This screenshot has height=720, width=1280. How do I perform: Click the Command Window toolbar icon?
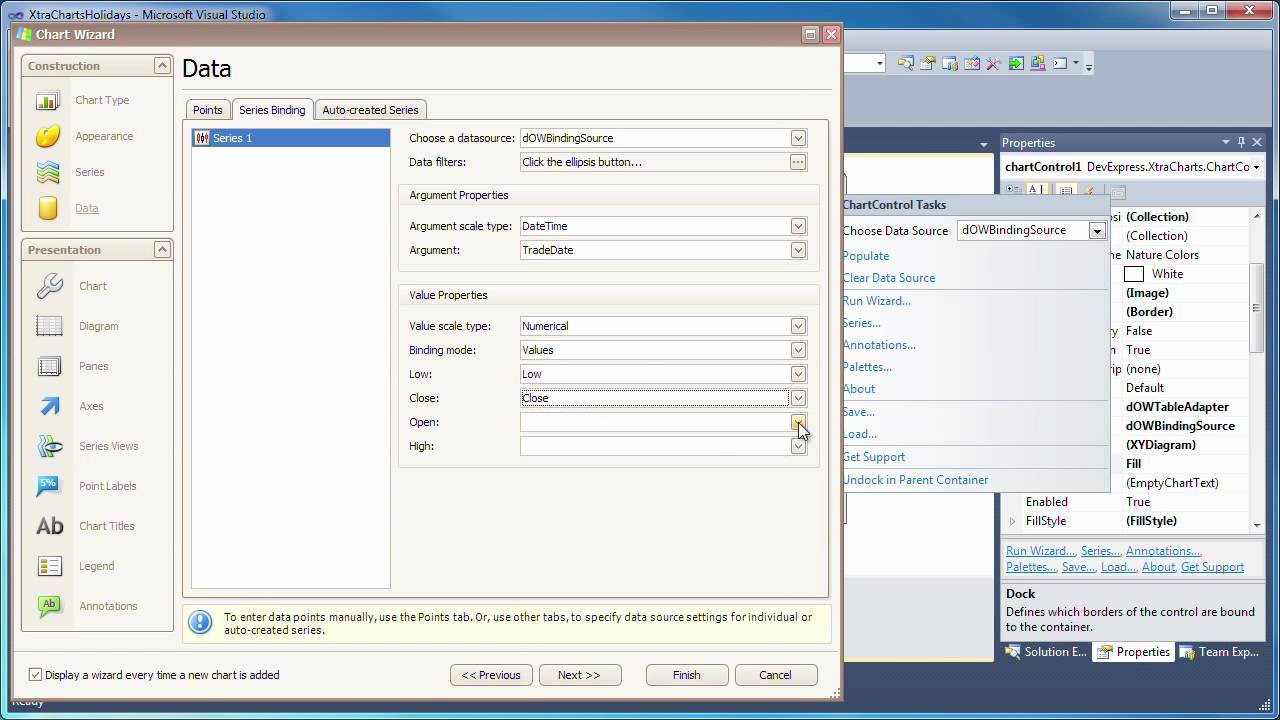coord(1060,64)
